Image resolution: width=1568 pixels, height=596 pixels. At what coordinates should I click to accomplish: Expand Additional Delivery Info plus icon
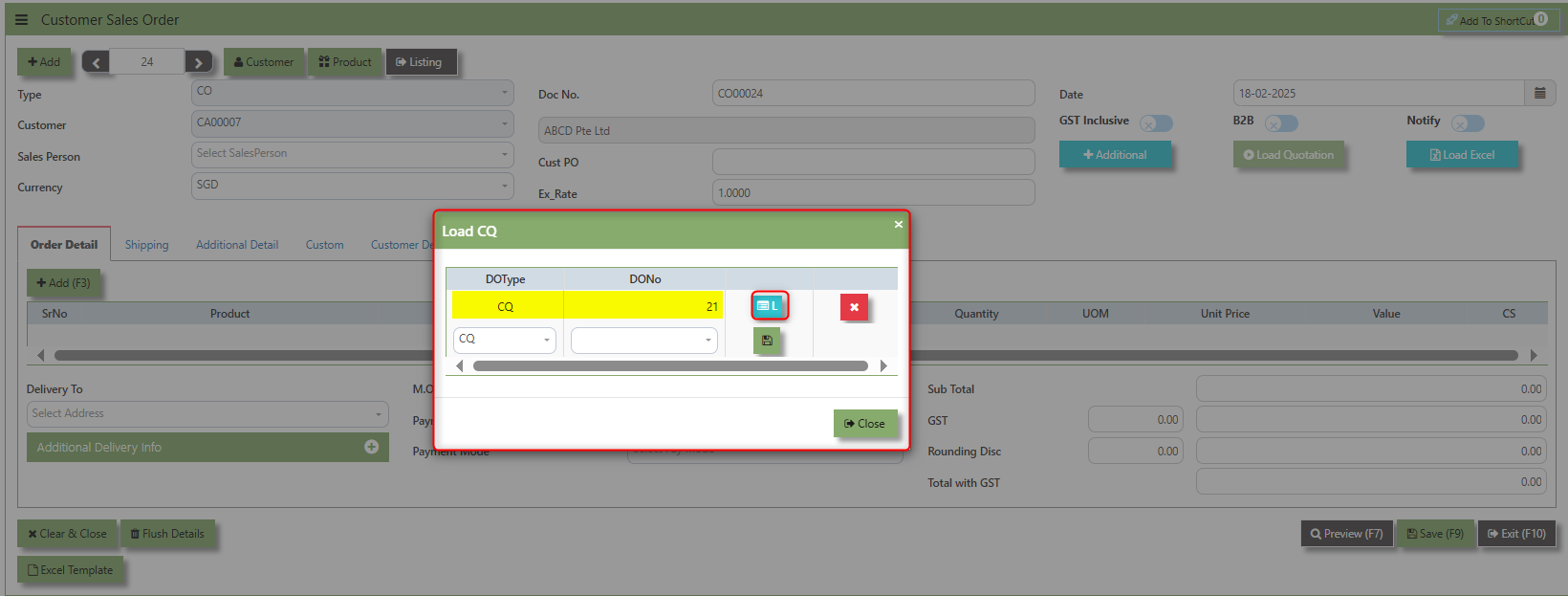click(371, 447)
